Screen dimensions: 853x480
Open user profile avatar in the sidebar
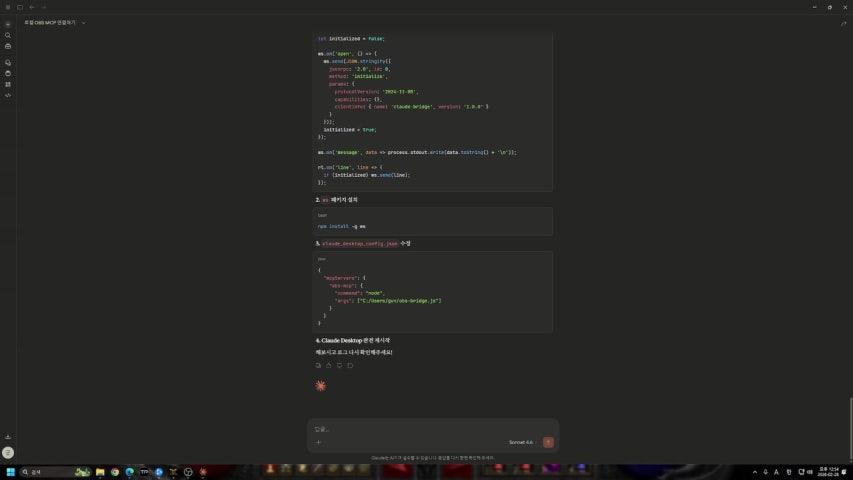[8, 453]
